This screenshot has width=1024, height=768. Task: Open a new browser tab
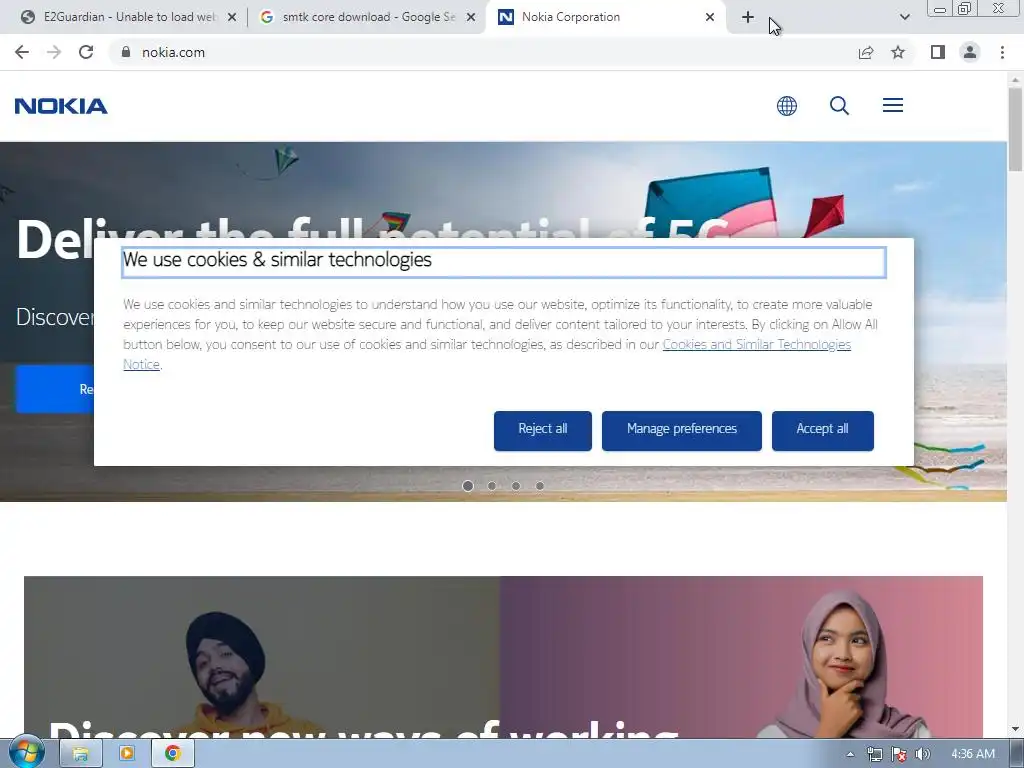pyautogui.click(x=748, y=17)
